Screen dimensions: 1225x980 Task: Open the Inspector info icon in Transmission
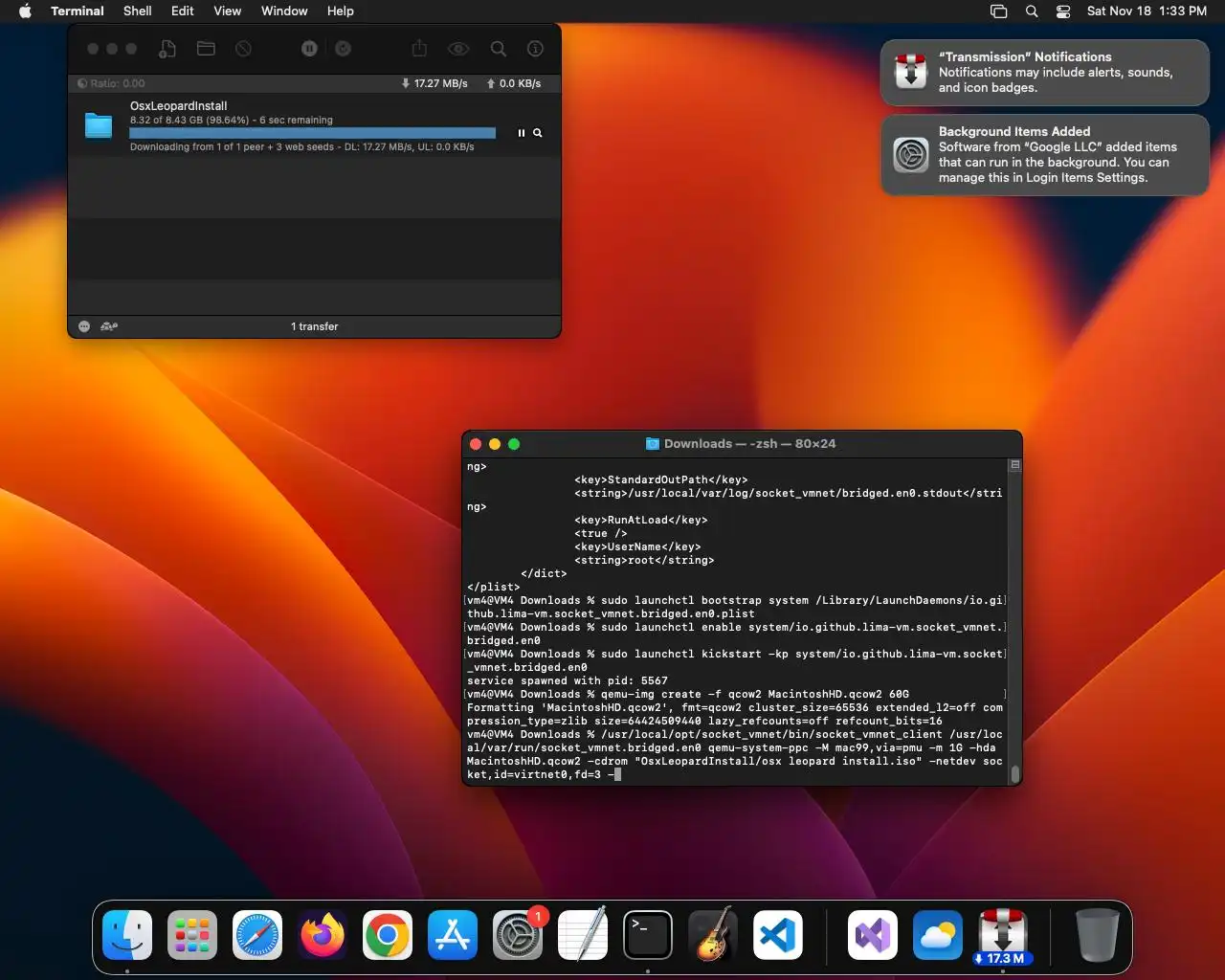coord(536,49)
